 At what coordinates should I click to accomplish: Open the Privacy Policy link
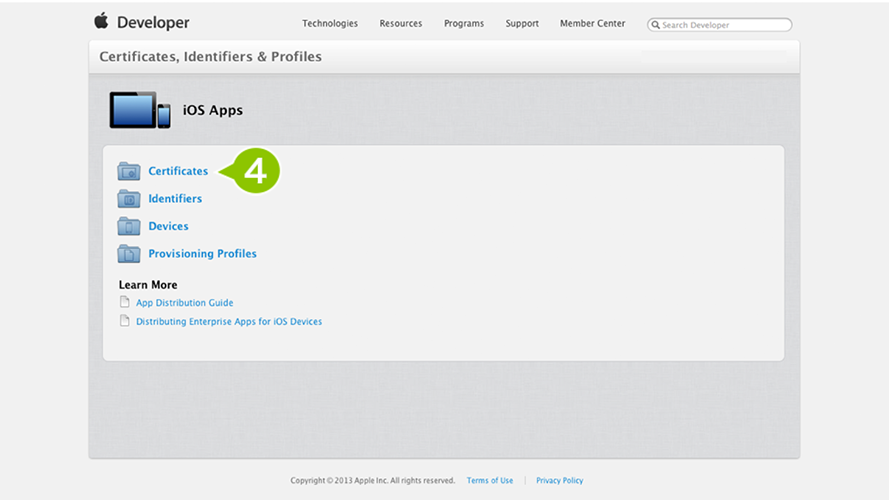[560, 480]
